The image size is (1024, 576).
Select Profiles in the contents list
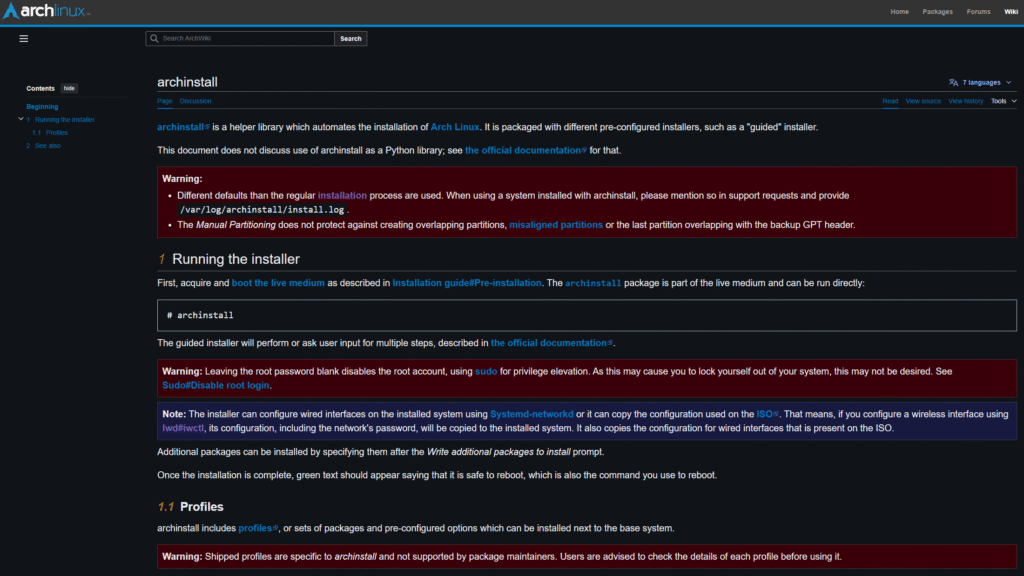tap(56, 132)
